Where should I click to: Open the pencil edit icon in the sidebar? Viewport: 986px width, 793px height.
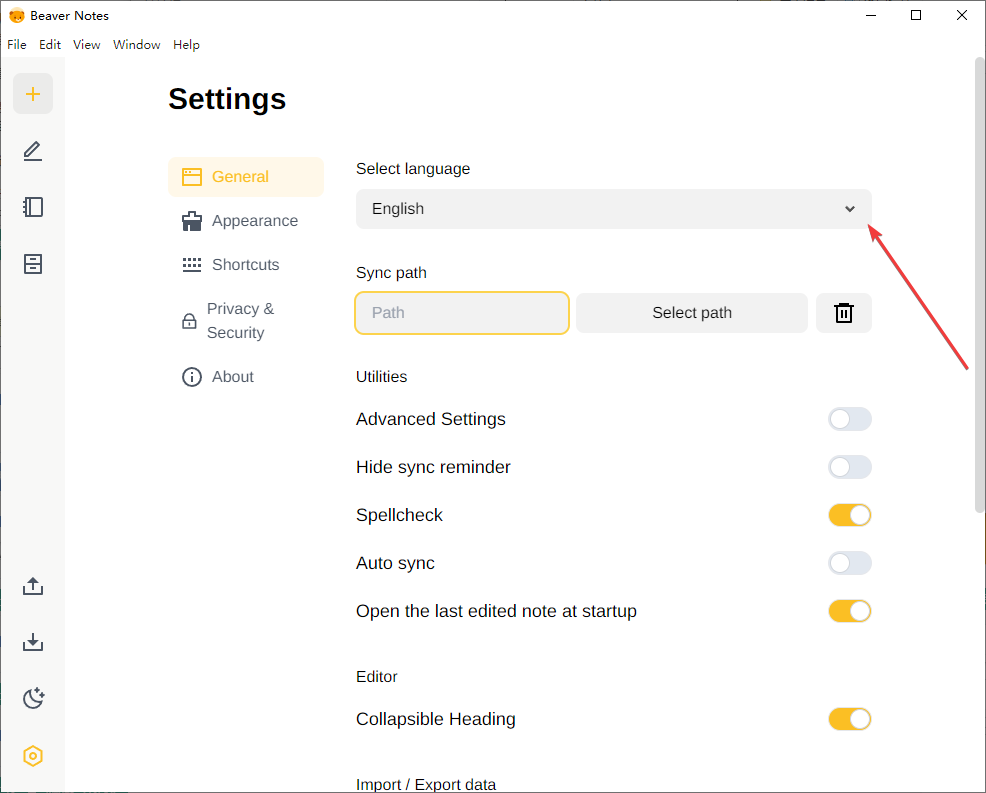pos(33,151)
